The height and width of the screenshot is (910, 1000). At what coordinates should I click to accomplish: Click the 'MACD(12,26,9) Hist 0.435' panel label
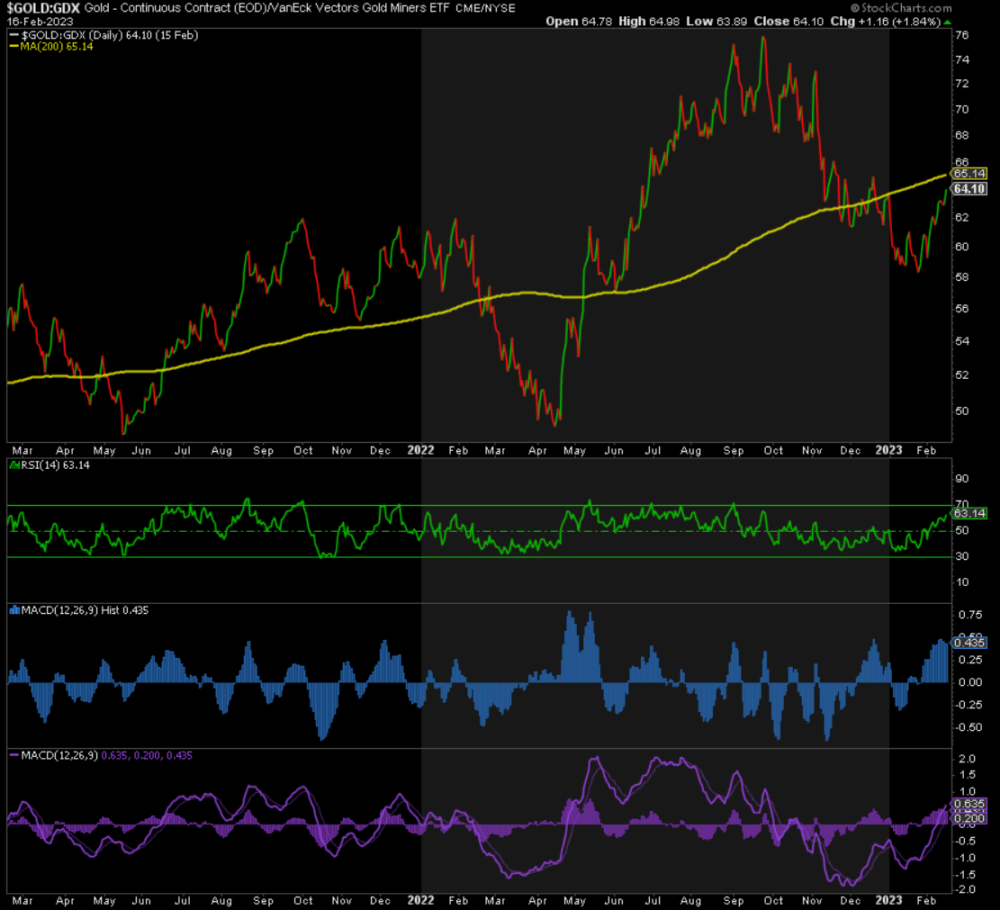point(84,610)
